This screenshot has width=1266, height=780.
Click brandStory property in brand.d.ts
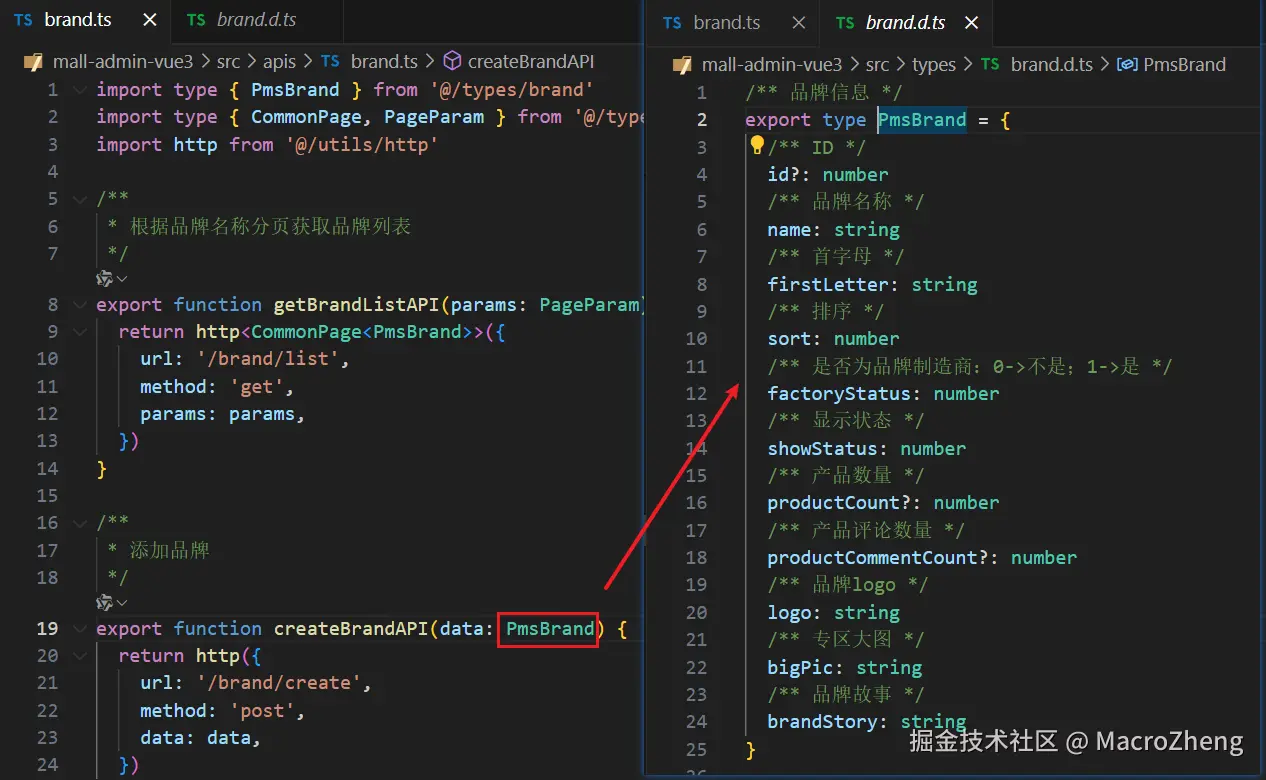tap(822, 721)
